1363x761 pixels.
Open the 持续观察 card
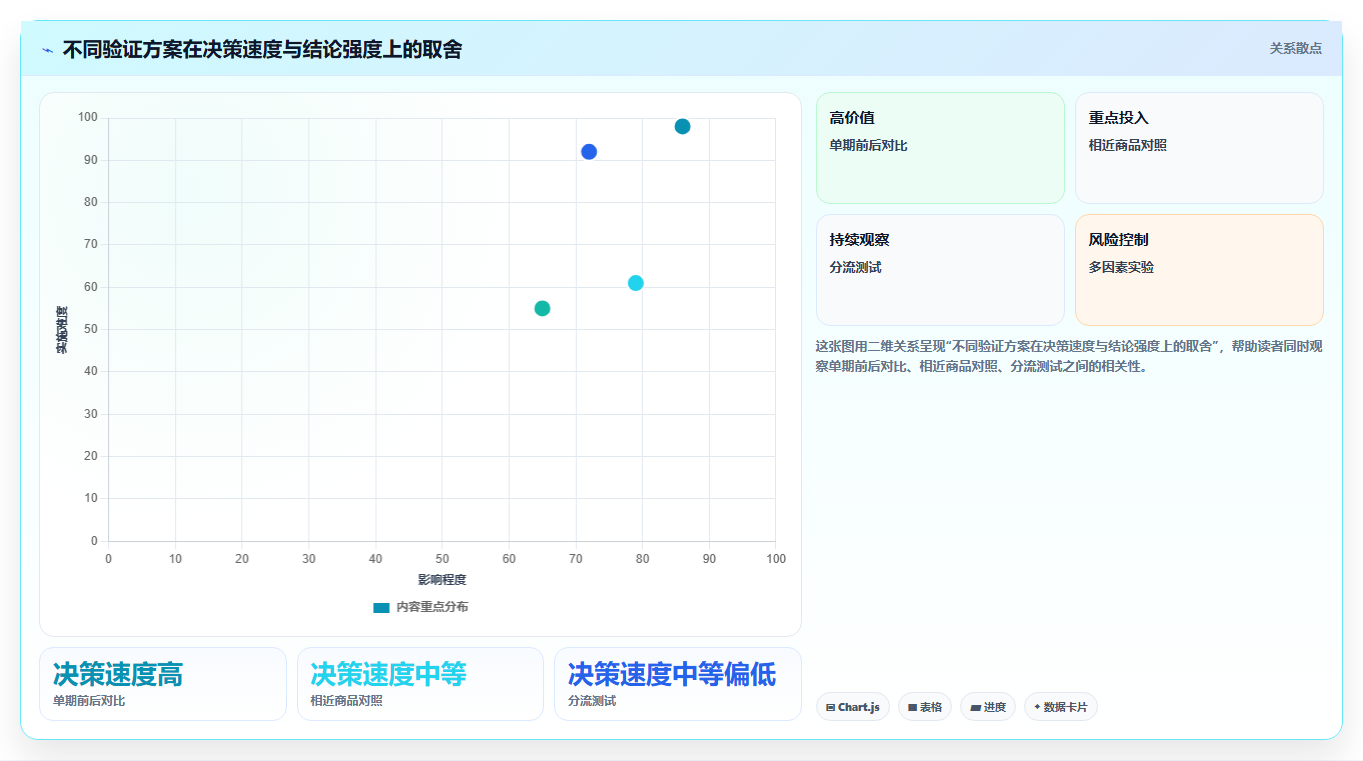pyautogui.click(x=940, y=270)
